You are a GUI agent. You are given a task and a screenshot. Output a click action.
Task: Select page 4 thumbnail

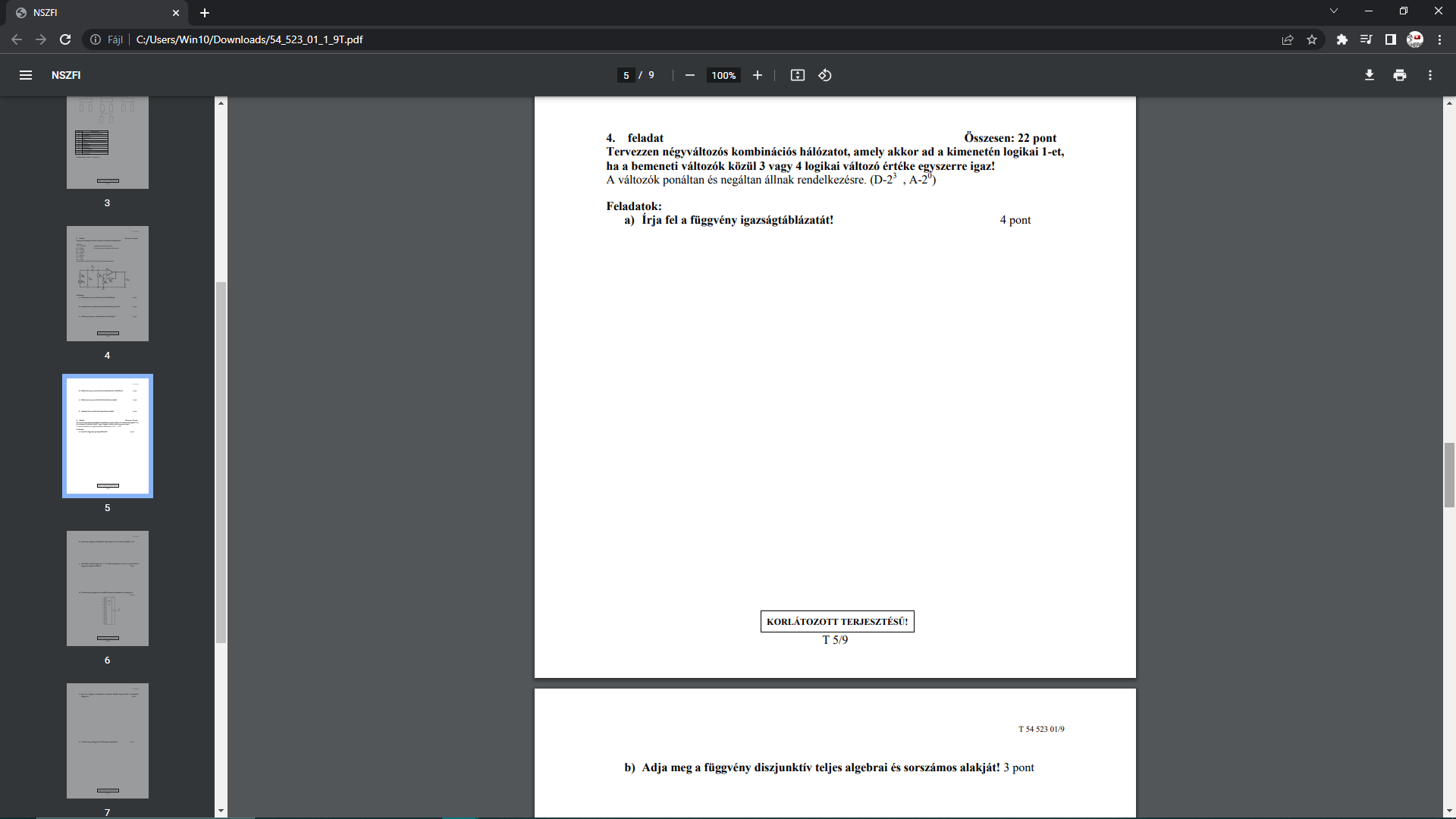point(107,284)
